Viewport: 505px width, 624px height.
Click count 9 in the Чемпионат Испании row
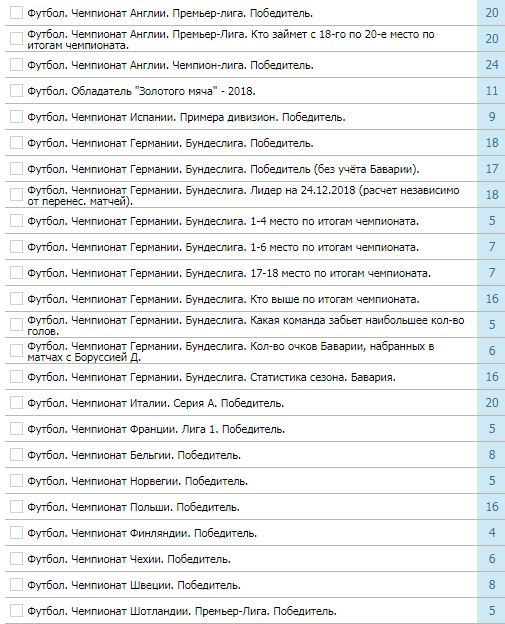click(x=491, y=117)
